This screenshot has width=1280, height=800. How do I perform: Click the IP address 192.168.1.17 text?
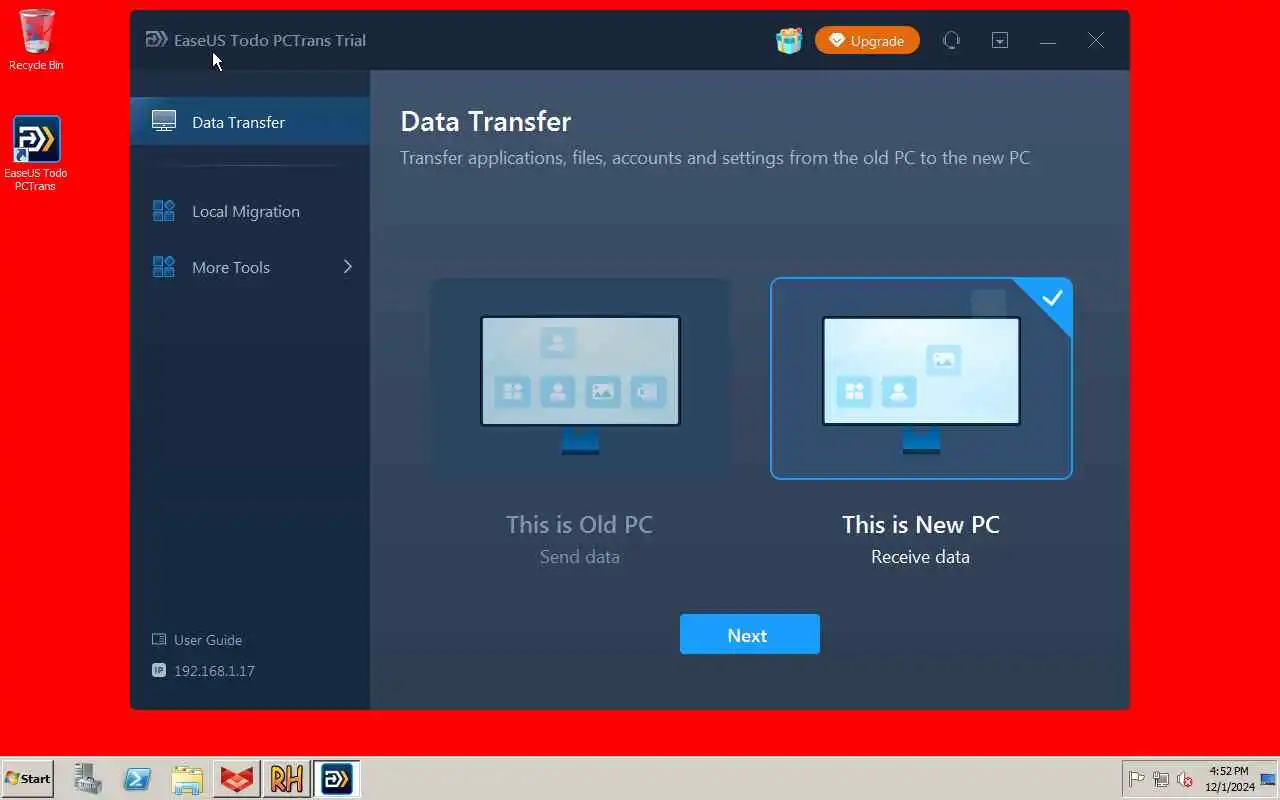(214, 671)
